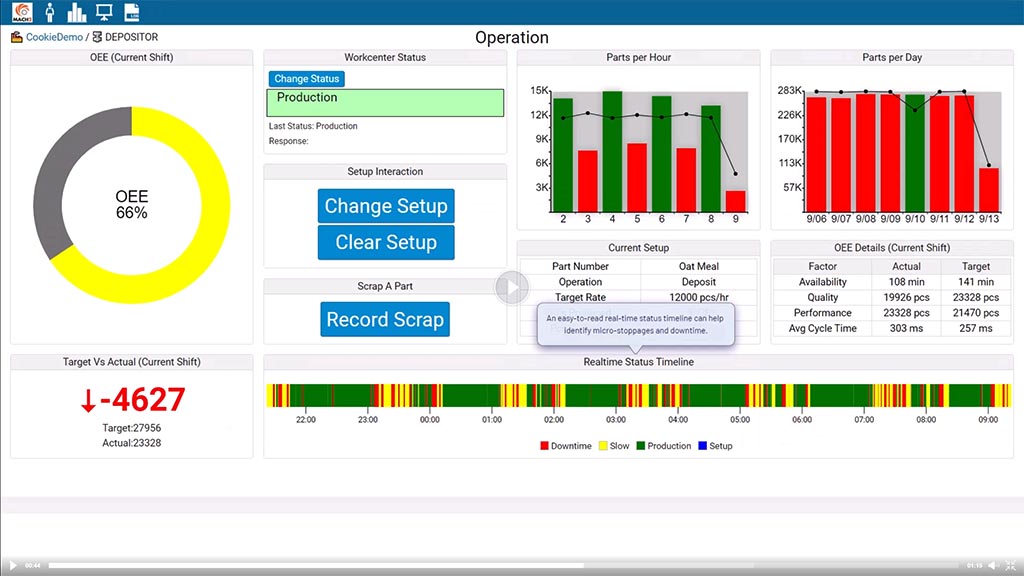Seek on the video progress bar
The image size is (1024, 576).
pyautogui.click(x=500, y=566)
